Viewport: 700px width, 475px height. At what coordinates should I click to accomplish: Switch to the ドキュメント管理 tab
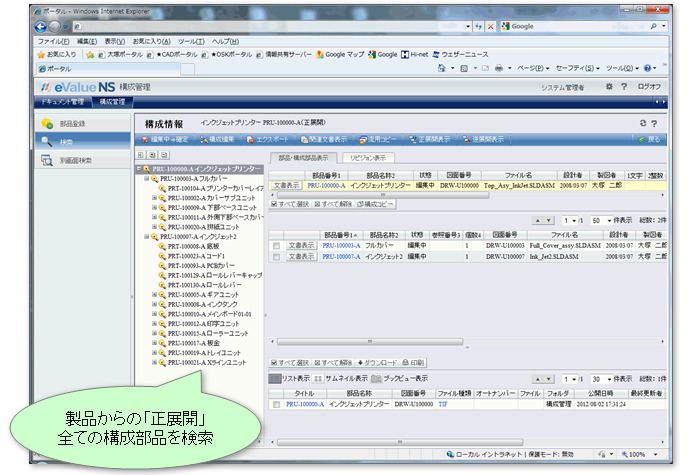coord(62,102)
